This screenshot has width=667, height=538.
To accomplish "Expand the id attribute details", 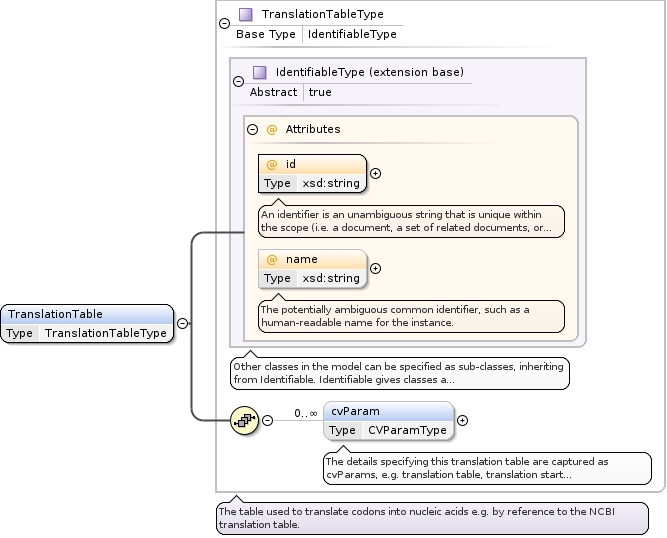I will tap(376, 173).
